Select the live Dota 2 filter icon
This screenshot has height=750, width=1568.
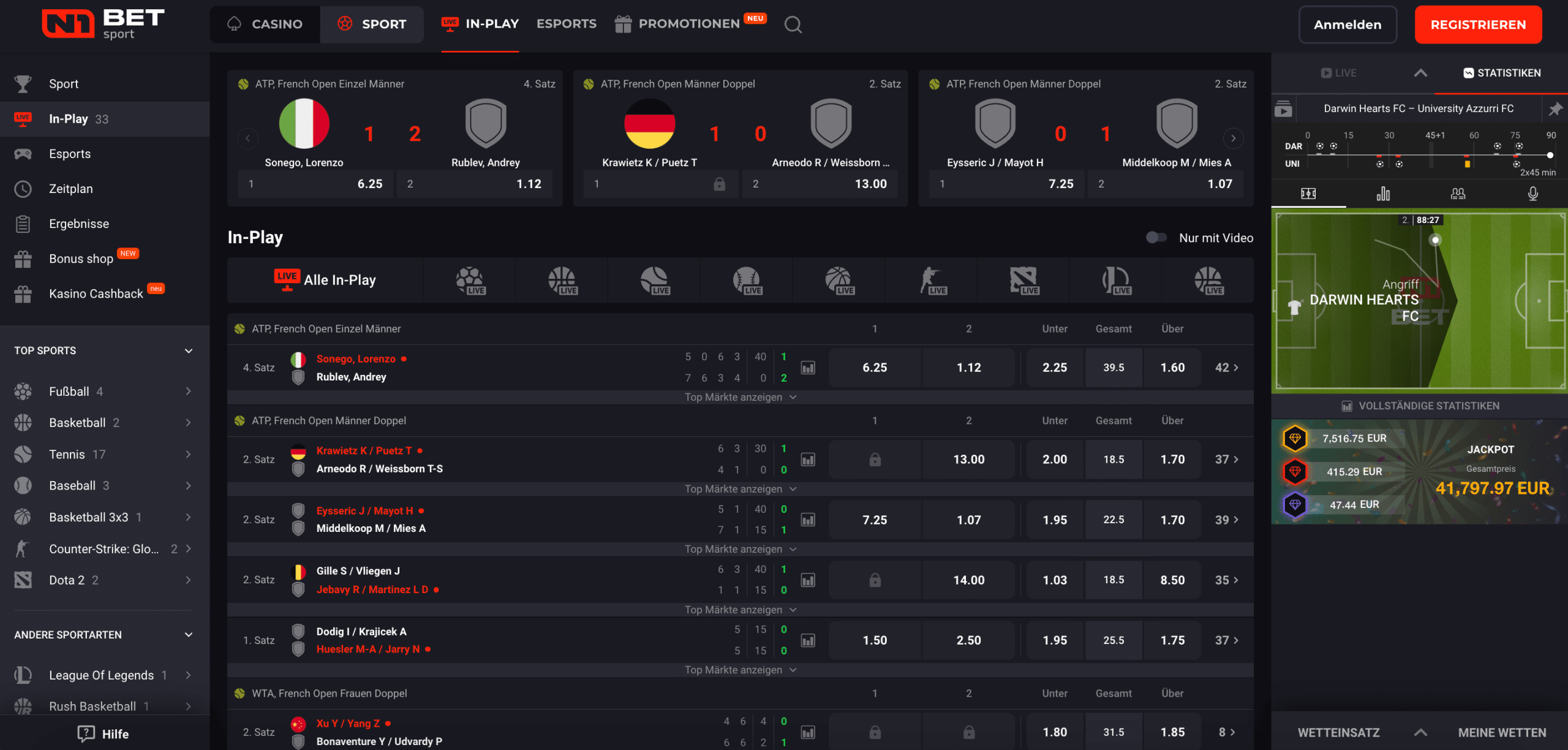click(1023, 281)
